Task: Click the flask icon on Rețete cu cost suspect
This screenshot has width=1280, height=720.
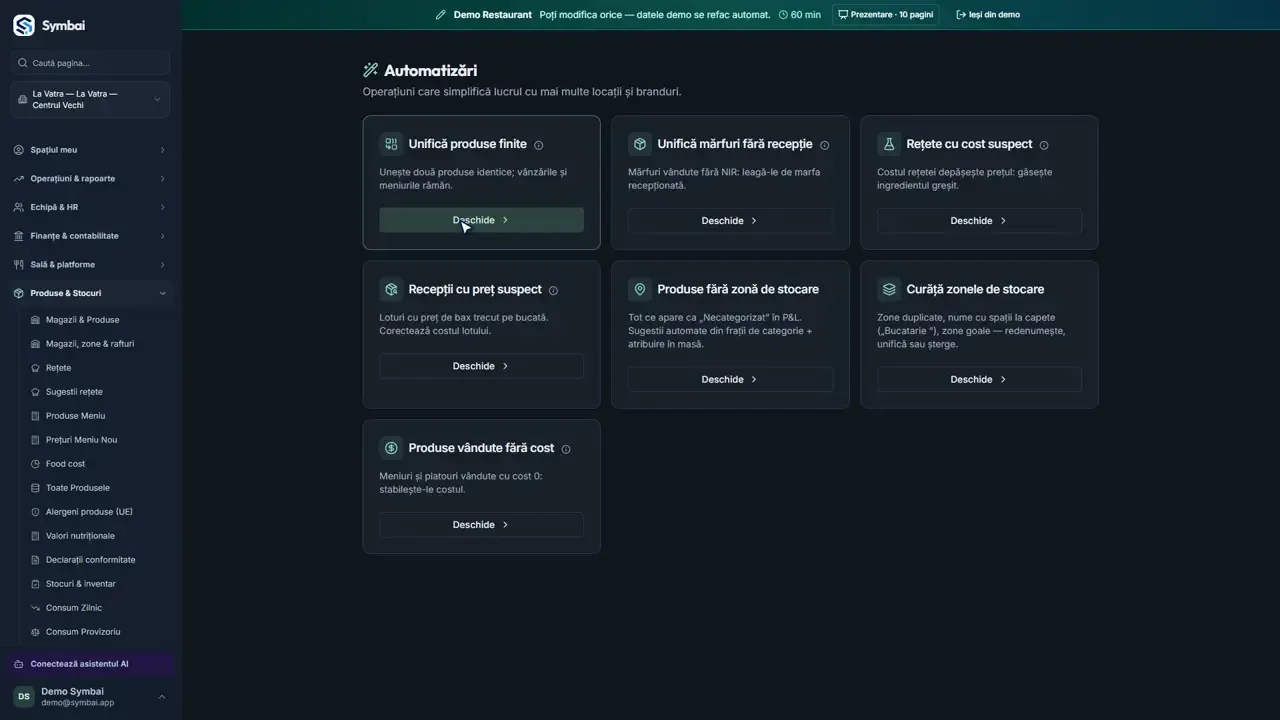Action: click(889, 144)
